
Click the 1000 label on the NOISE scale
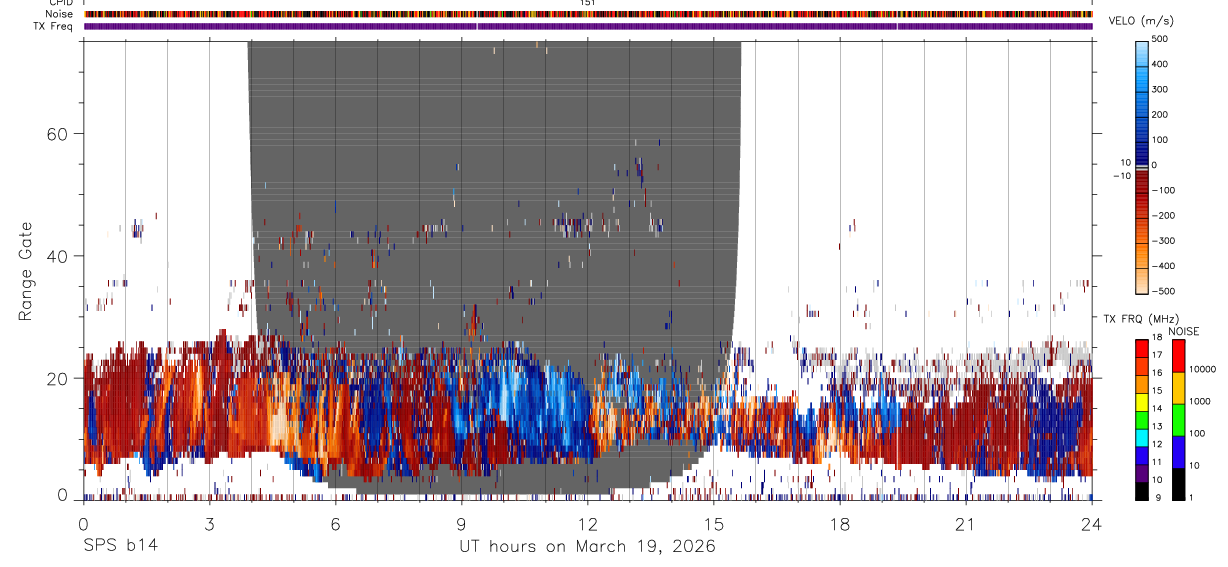1199,402
